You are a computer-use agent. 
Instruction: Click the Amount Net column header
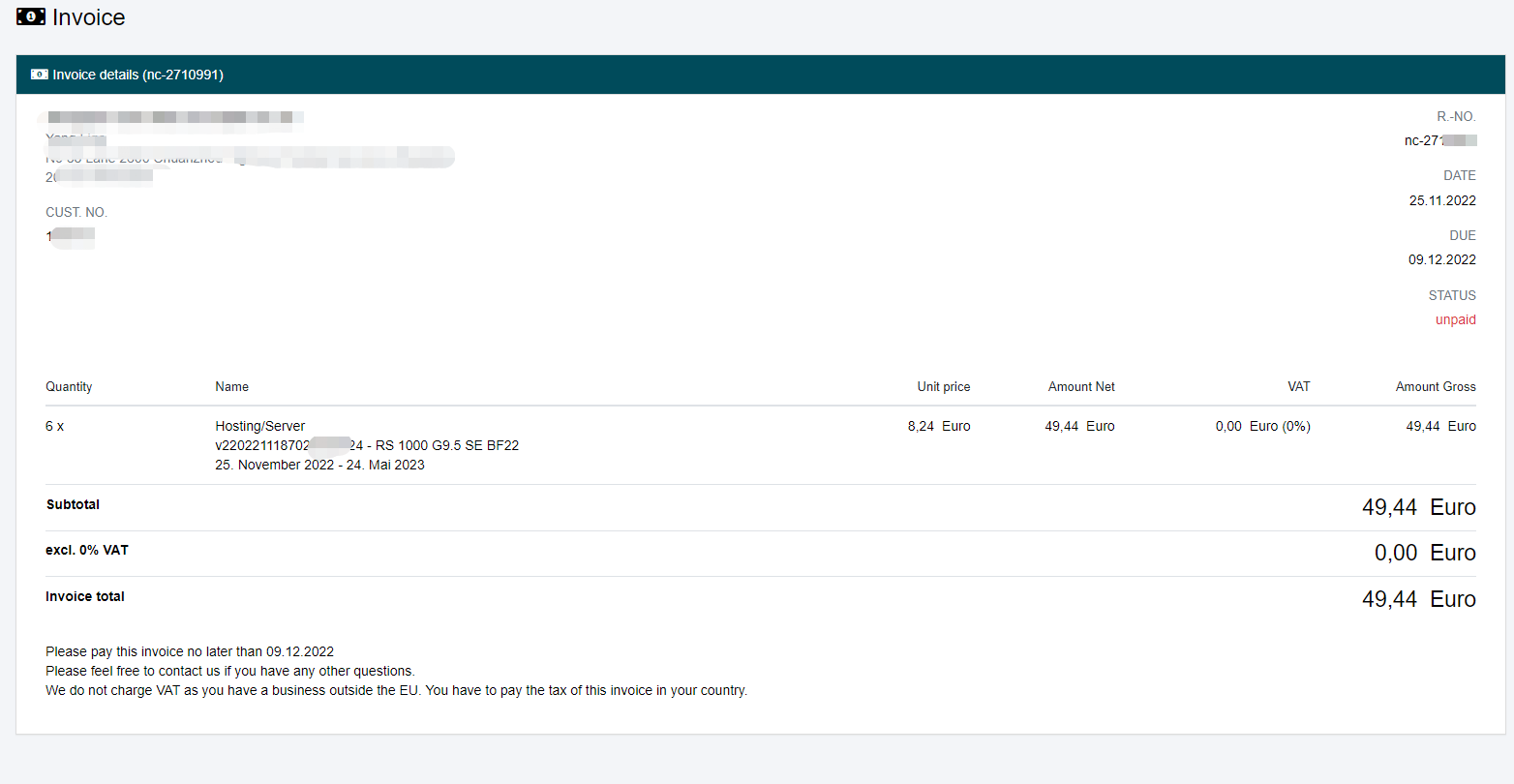coord(1080,386)
